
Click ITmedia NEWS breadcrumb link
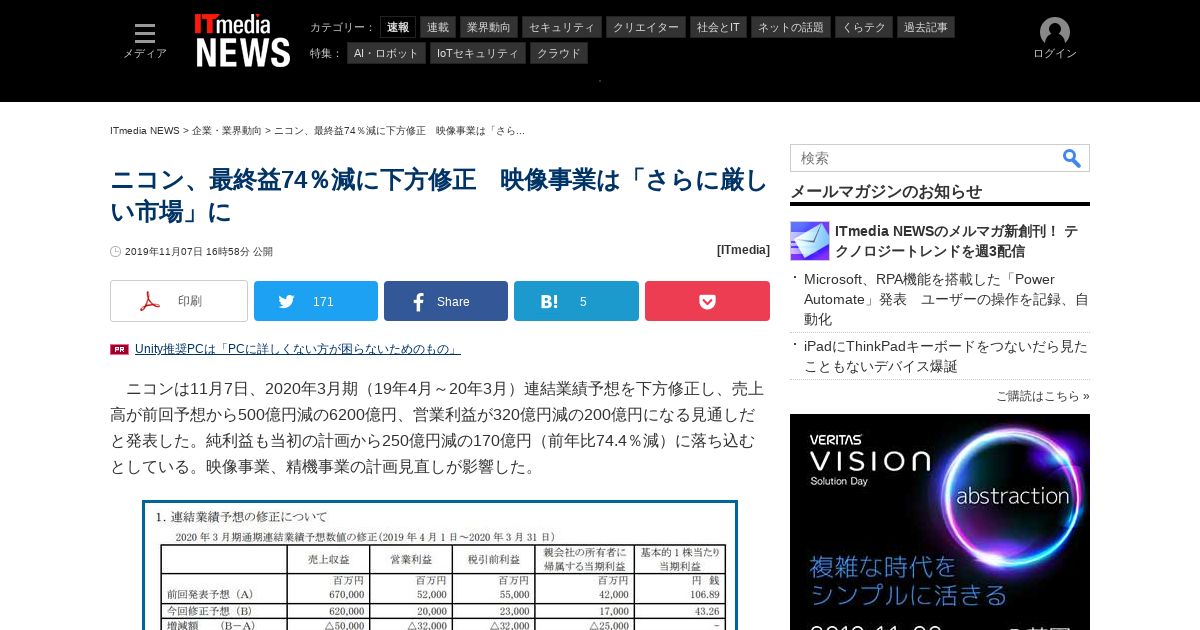click(145, 131)
